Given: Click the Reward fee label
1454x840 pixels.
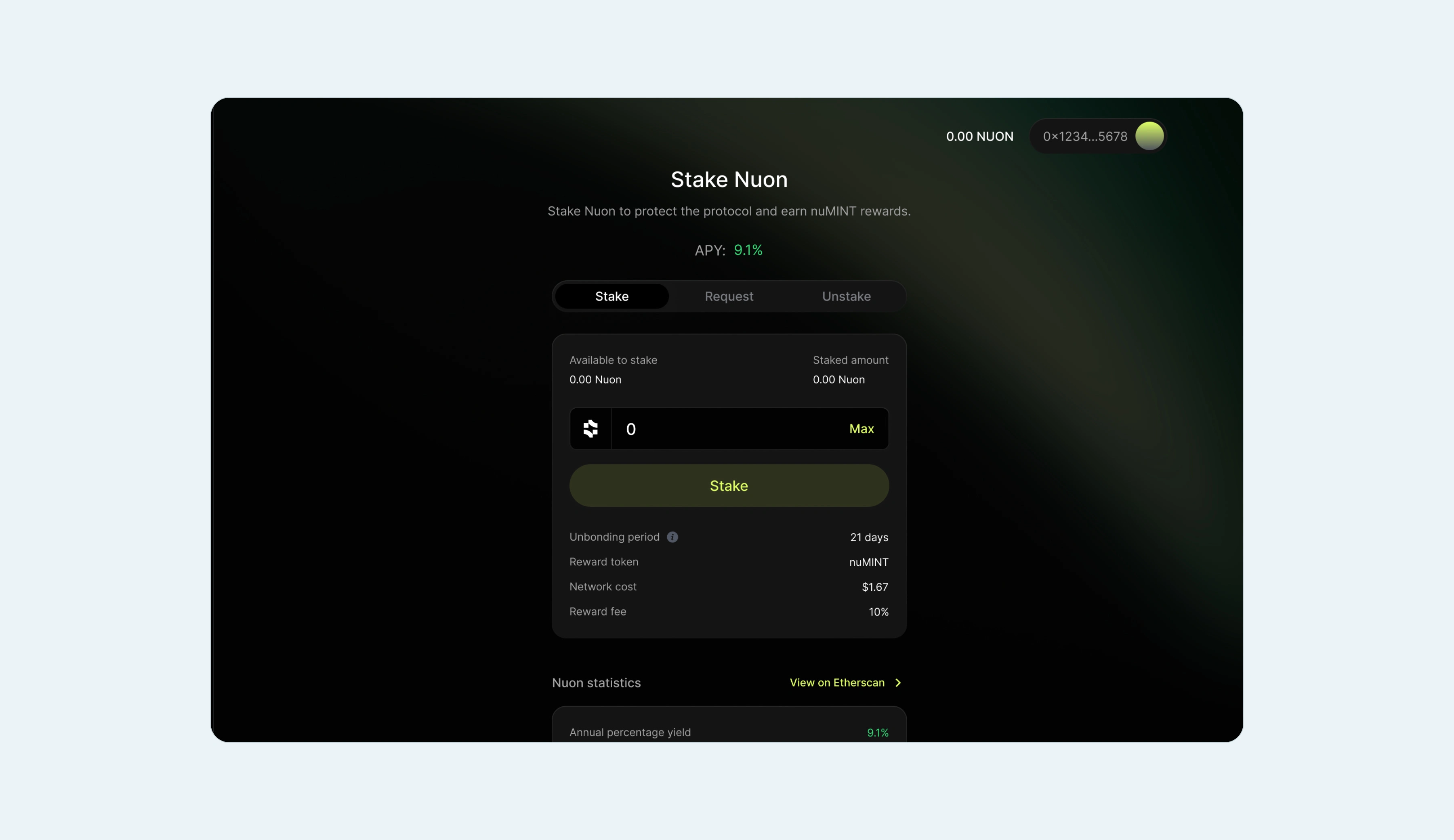Looking at the screenshot, I should (598, 611).
